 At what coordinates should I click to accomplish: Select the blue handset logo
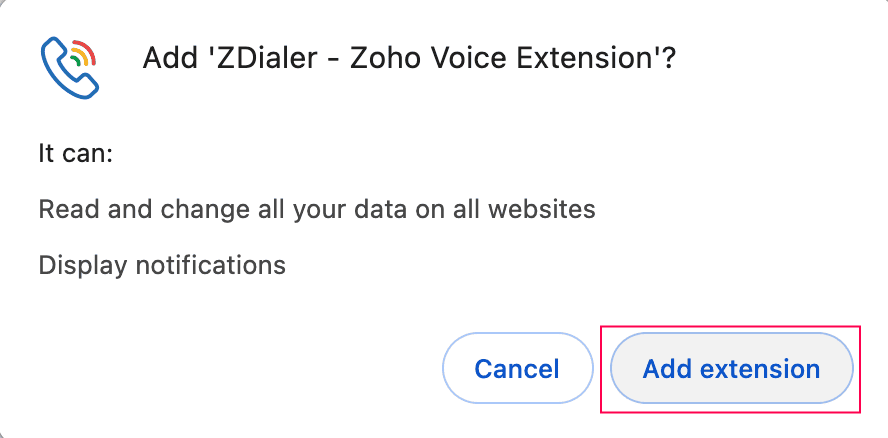[x=62, y=72]
